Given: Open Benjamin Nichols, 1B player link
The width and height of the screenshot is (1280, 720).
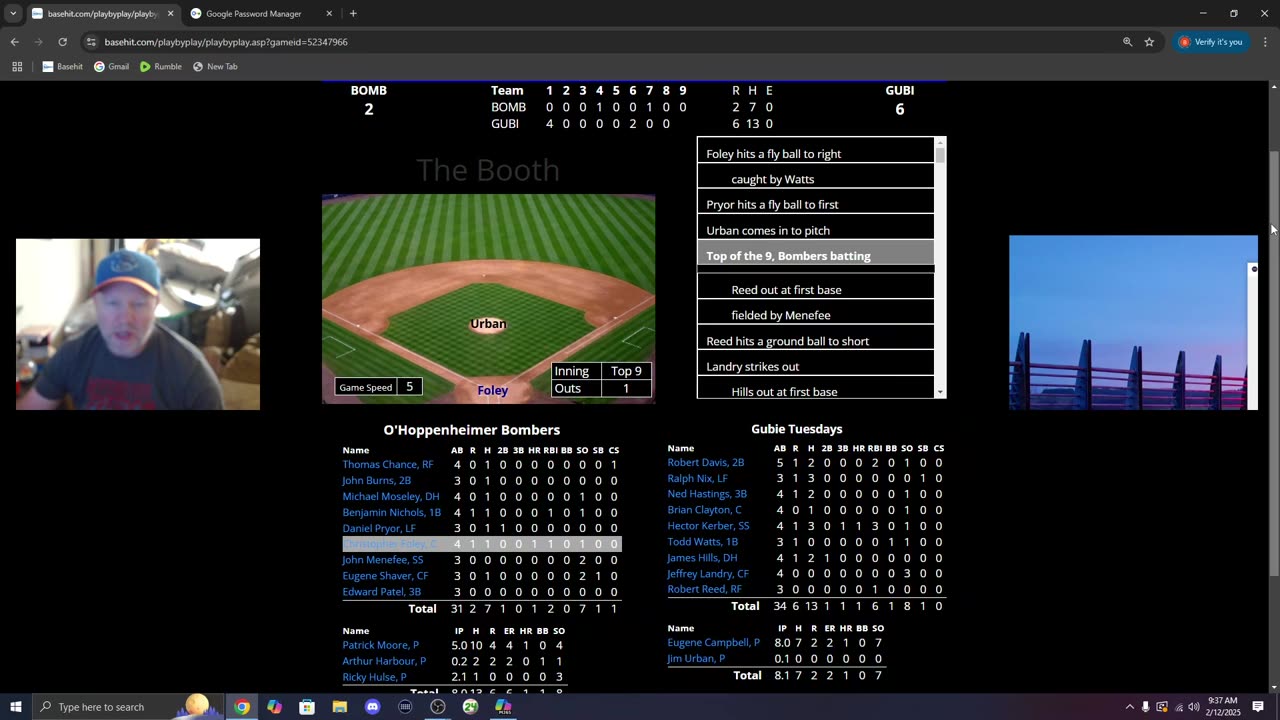Looking at the screenshot, I should (392, 513).
